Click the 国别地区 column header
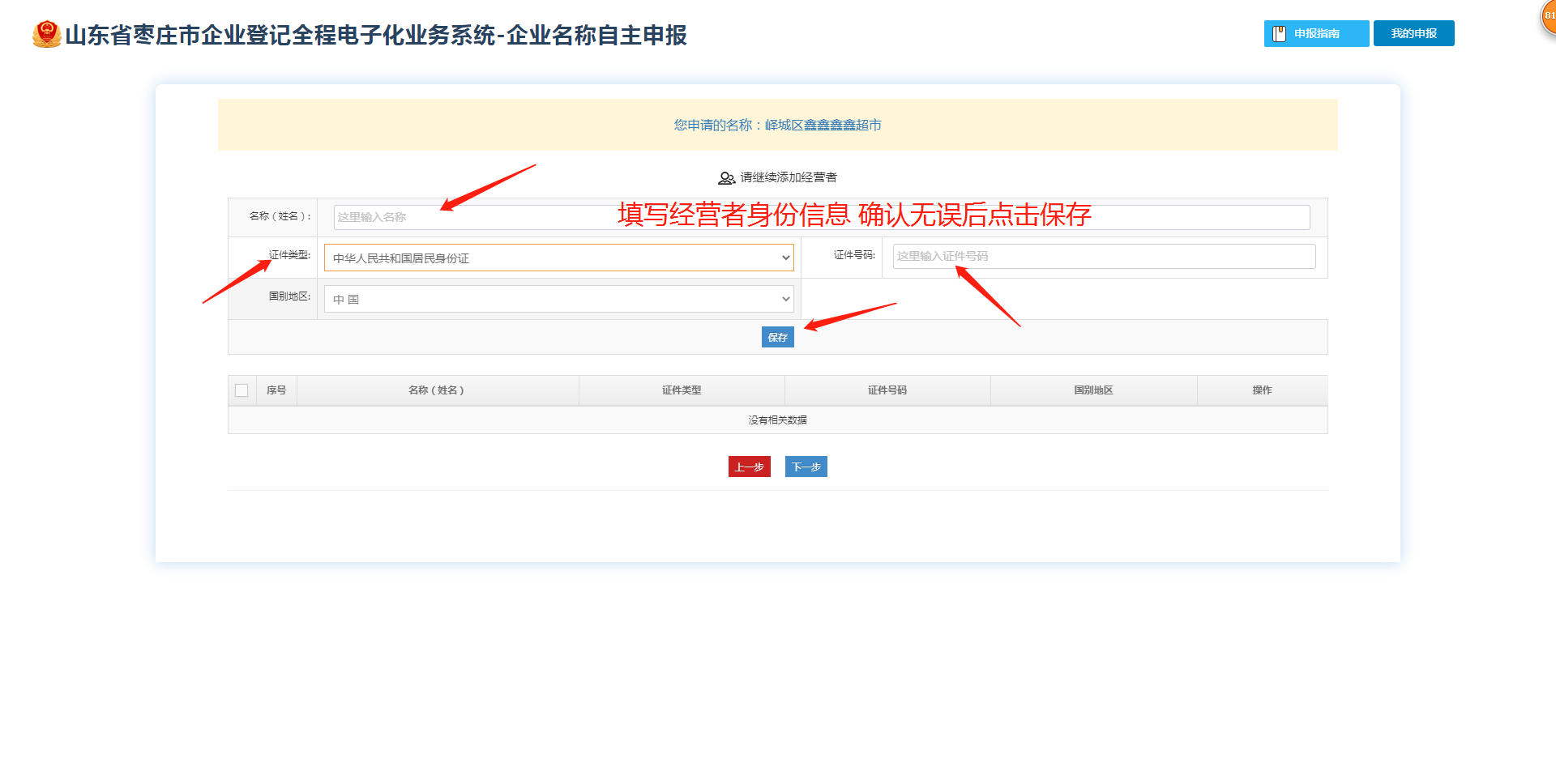The height and width of the screenshot is (784, 1556). [x=1093, y=390]
